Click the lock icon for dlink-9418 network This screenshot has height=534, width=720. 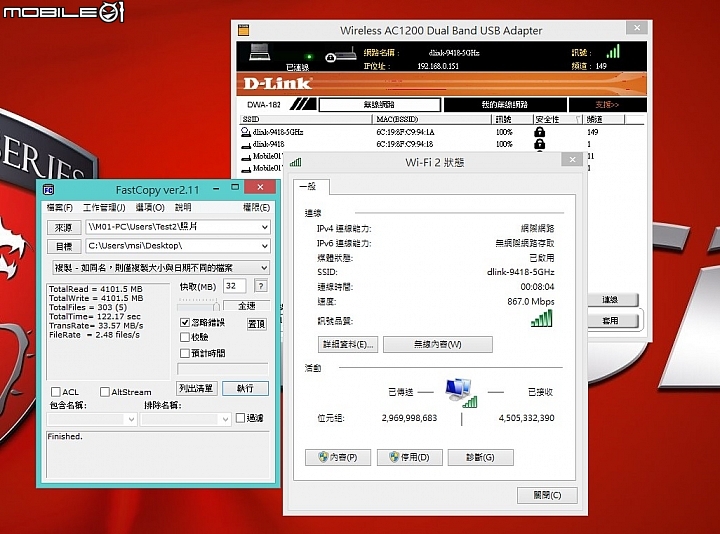coord(540,144)
